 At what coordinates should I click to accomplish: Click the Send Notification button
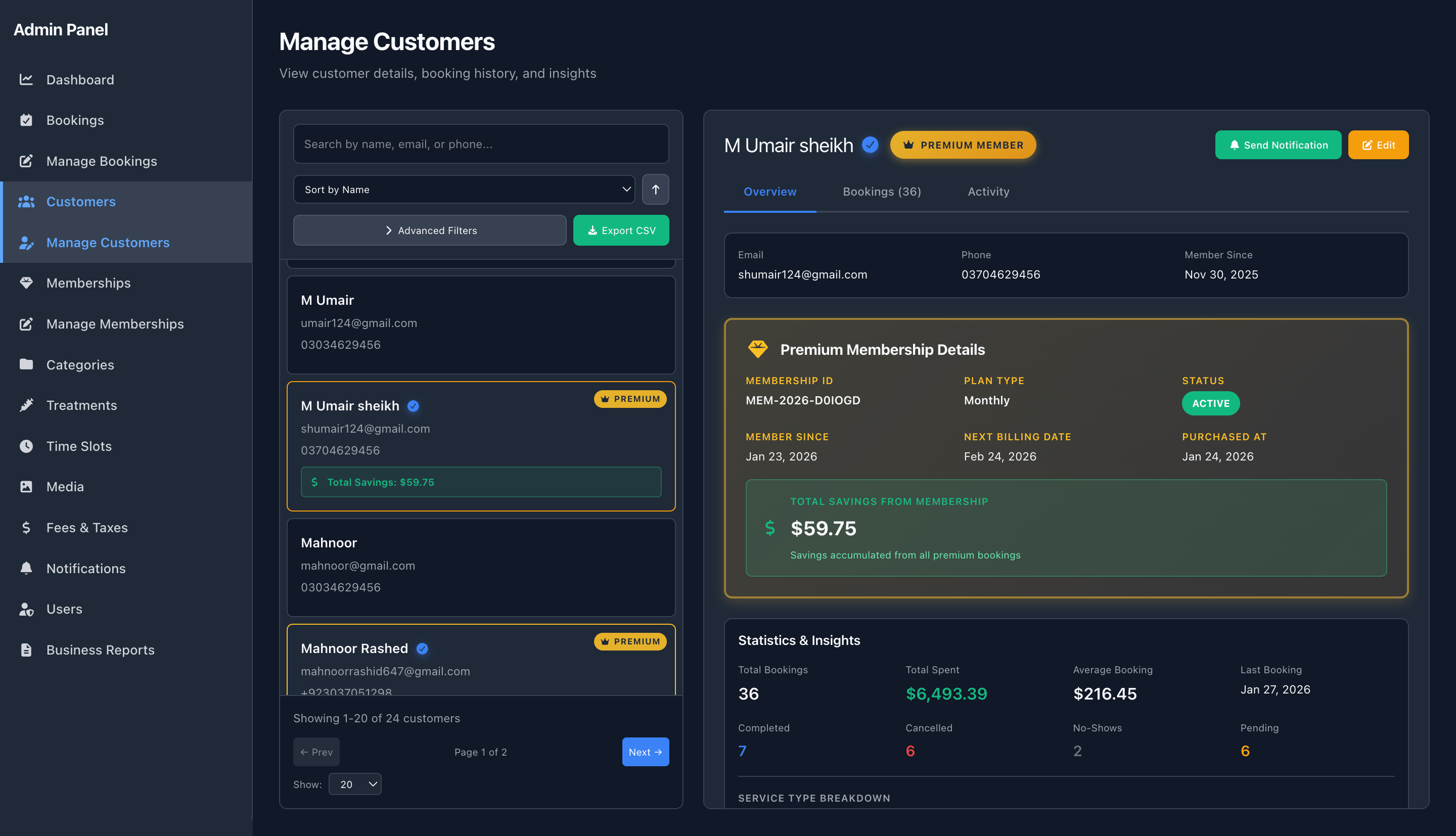tap(1278, 145)
